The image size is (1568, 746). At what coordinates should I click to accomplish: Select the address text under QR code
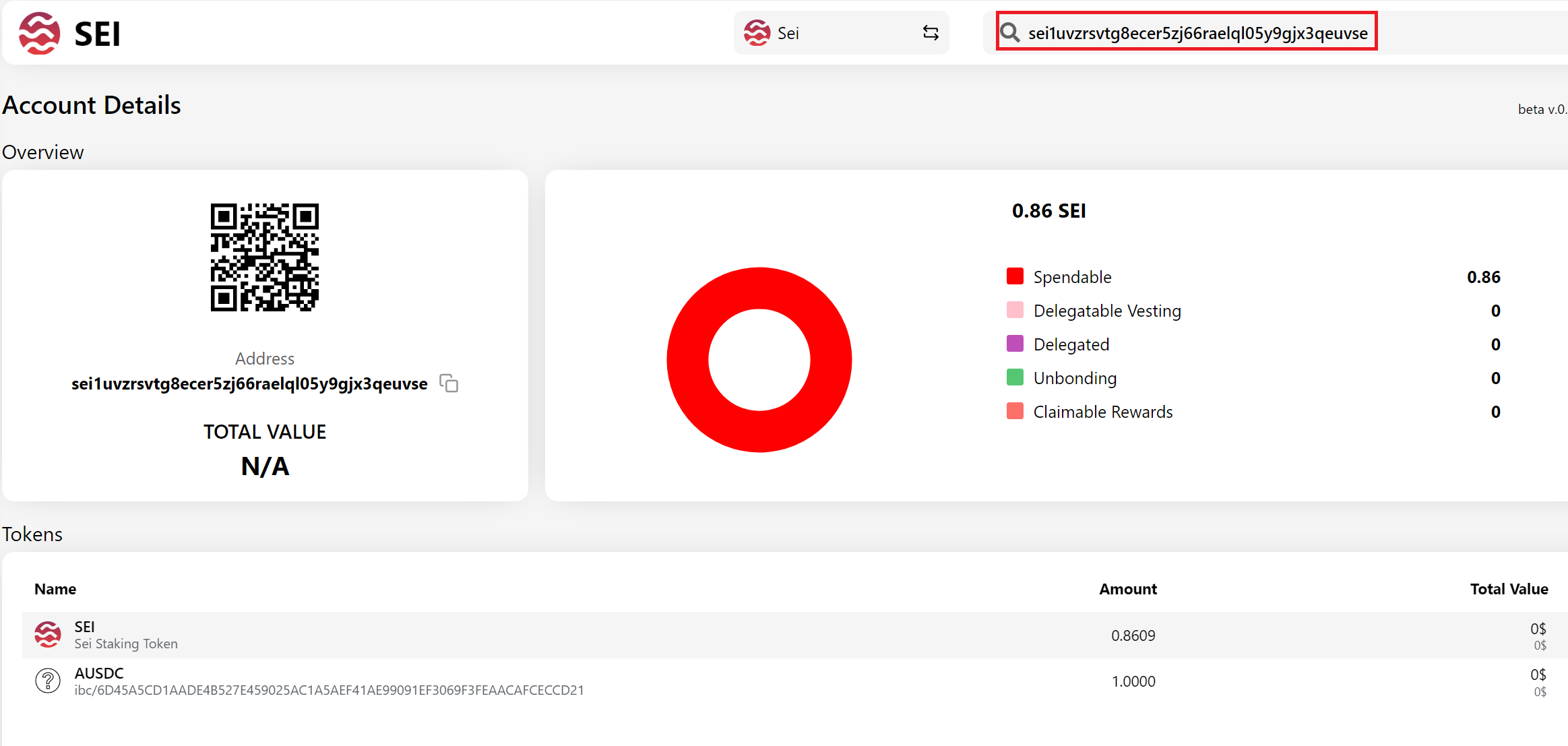[x=249, y=383]
